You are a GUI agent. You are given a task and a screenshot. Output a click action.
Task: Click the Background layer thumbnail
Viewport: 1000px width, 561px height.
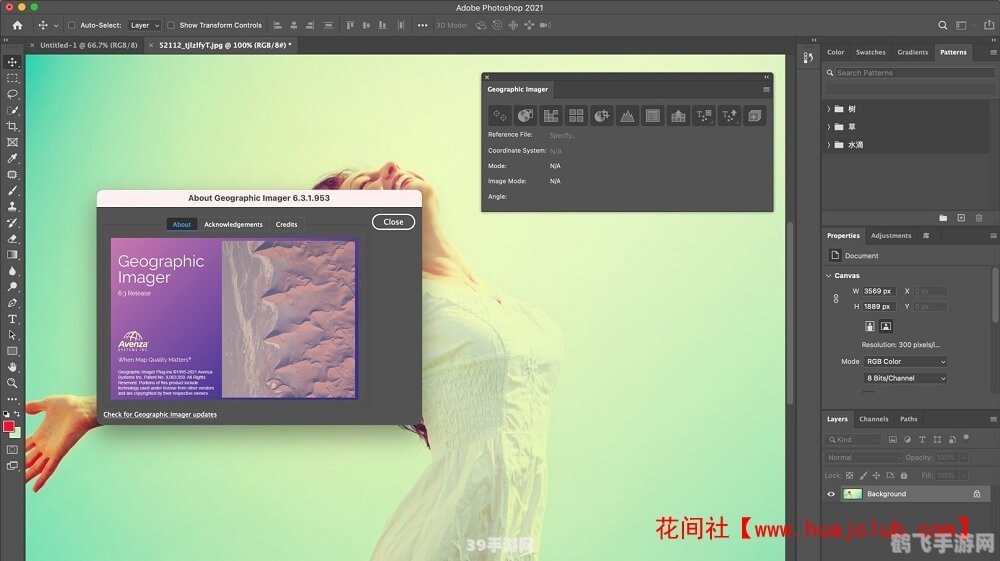pos(852,494)
